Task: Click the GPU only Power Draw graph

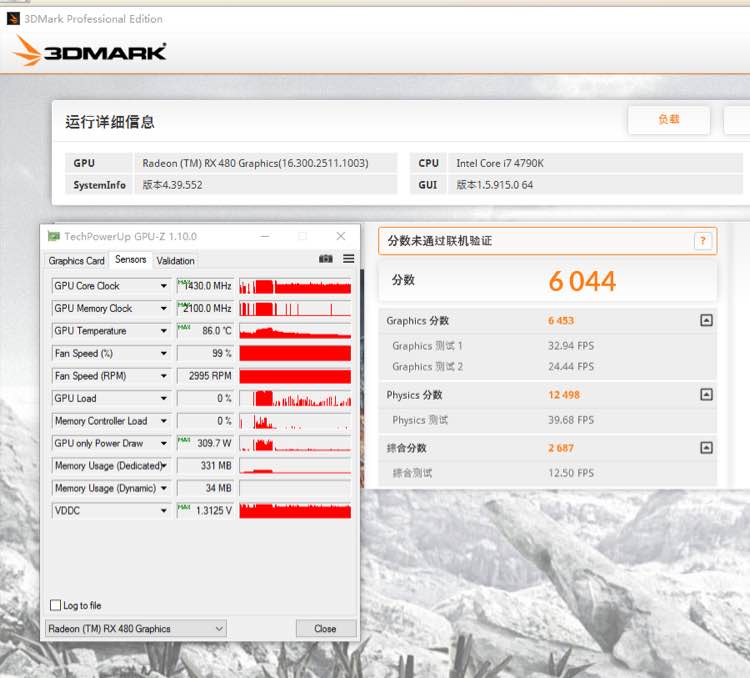Action: (295, 443)
